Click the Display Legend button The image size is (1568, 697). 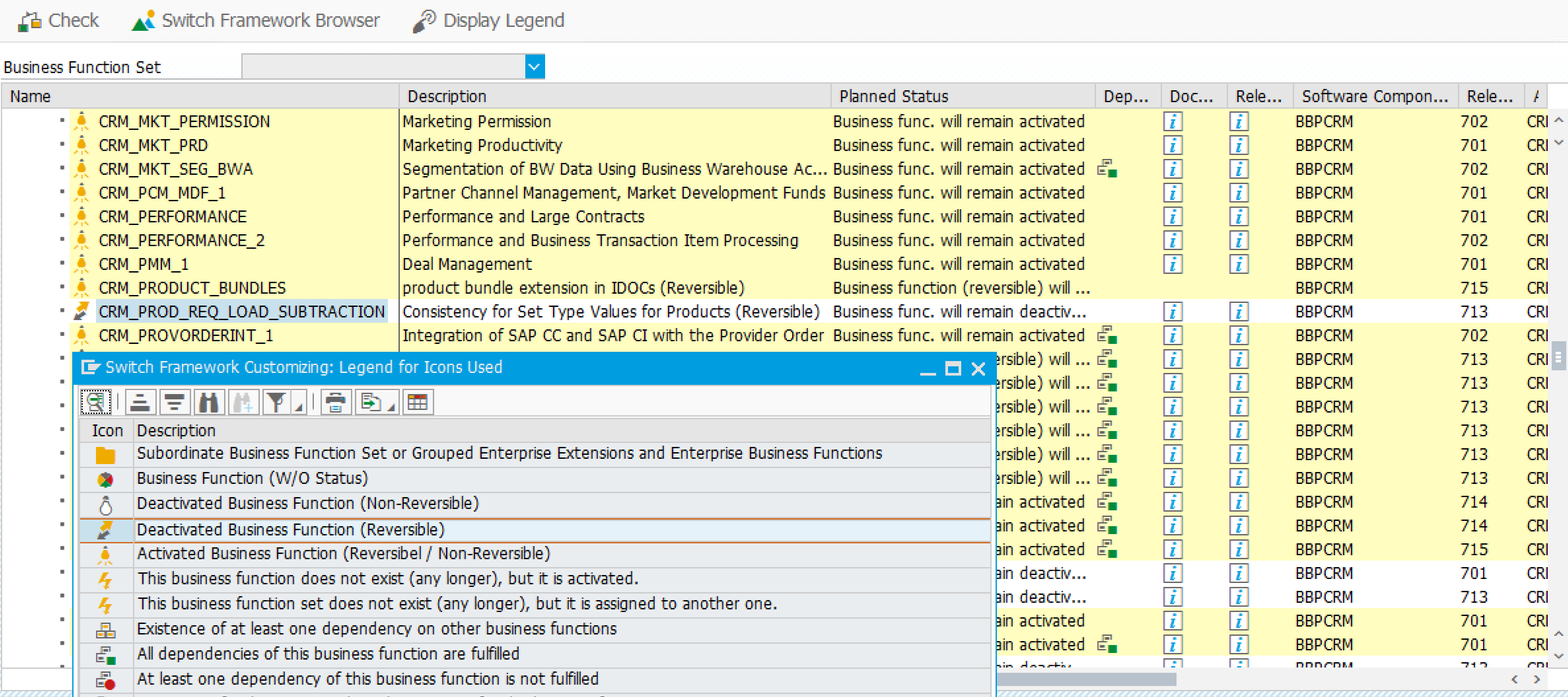tap(488, 21)
